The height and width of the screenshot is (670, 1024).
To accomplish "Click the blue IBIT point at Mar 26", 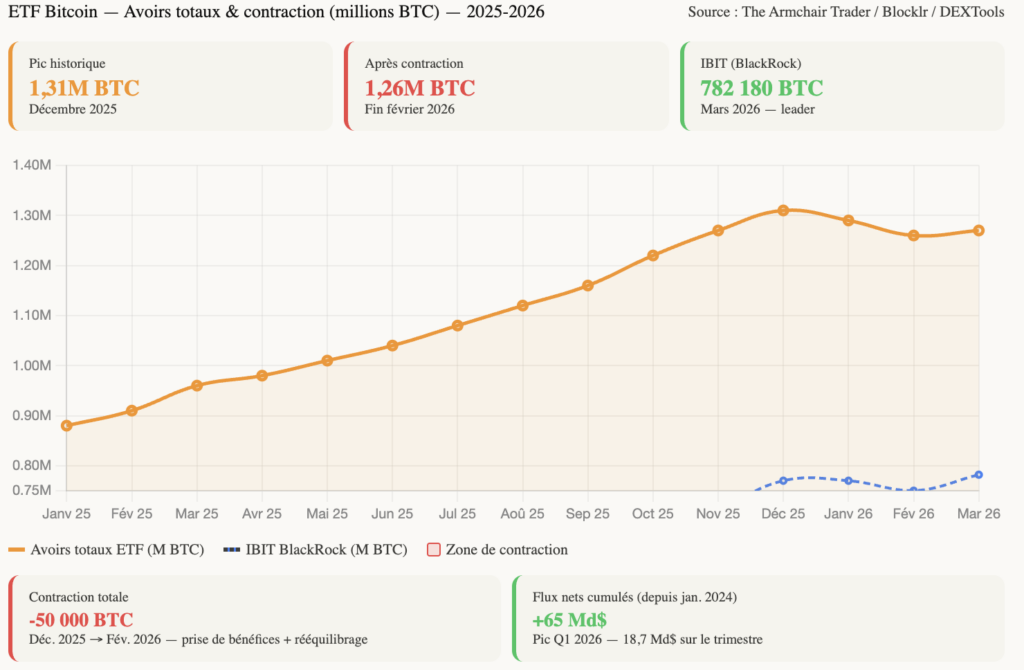I will click(x=979, y=474).
